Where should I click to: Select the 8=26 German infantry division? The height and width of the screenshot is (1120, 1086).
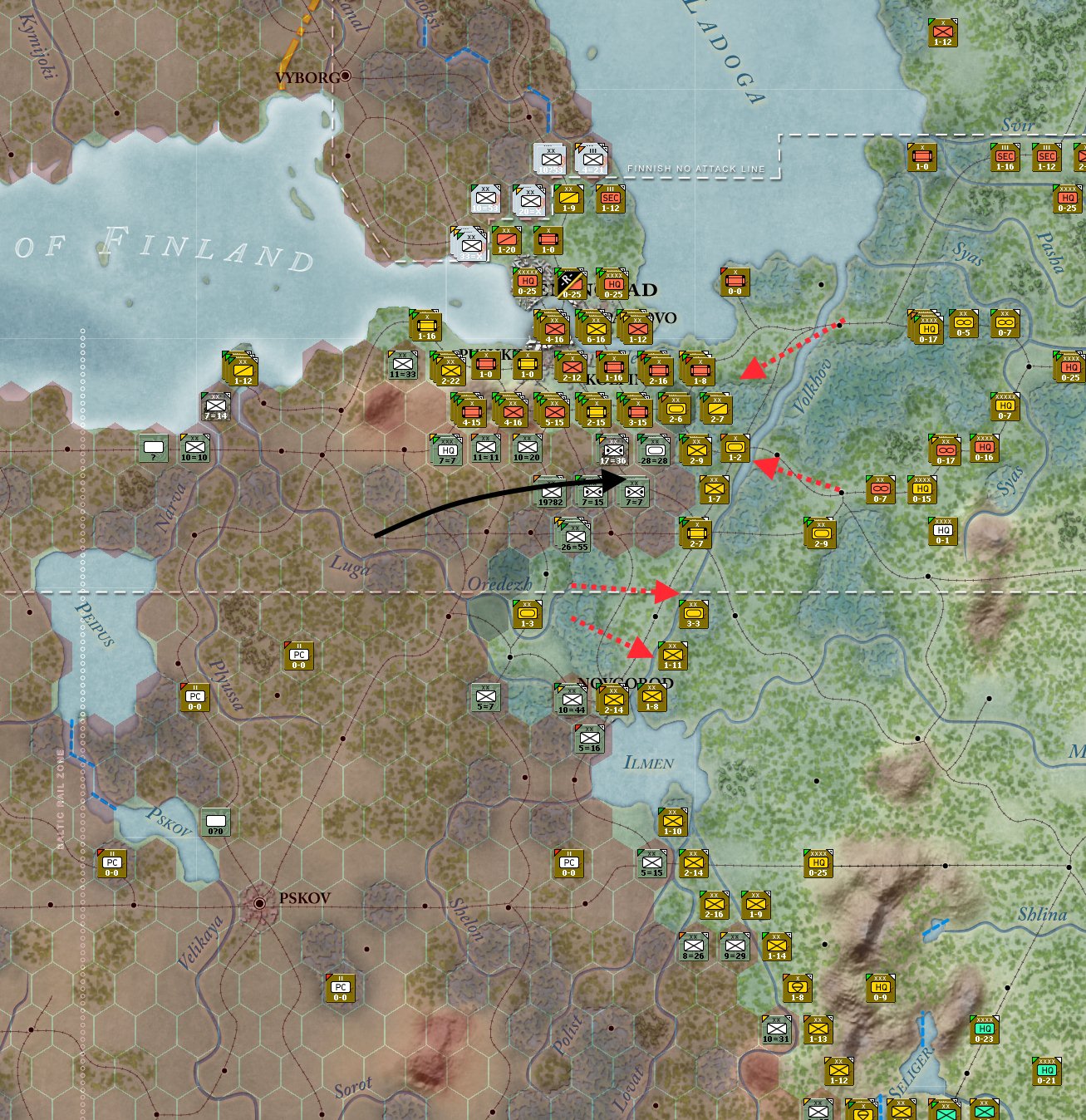coord(694,946)
